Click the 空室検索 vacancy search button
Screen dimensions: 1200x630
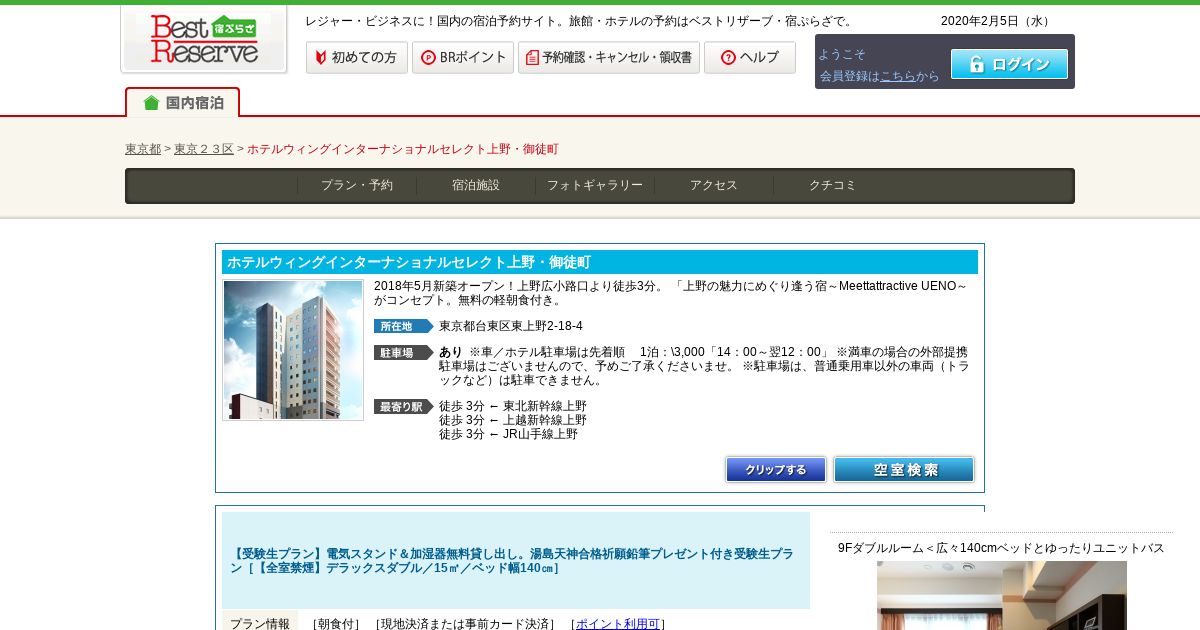(x=904, y=470)
